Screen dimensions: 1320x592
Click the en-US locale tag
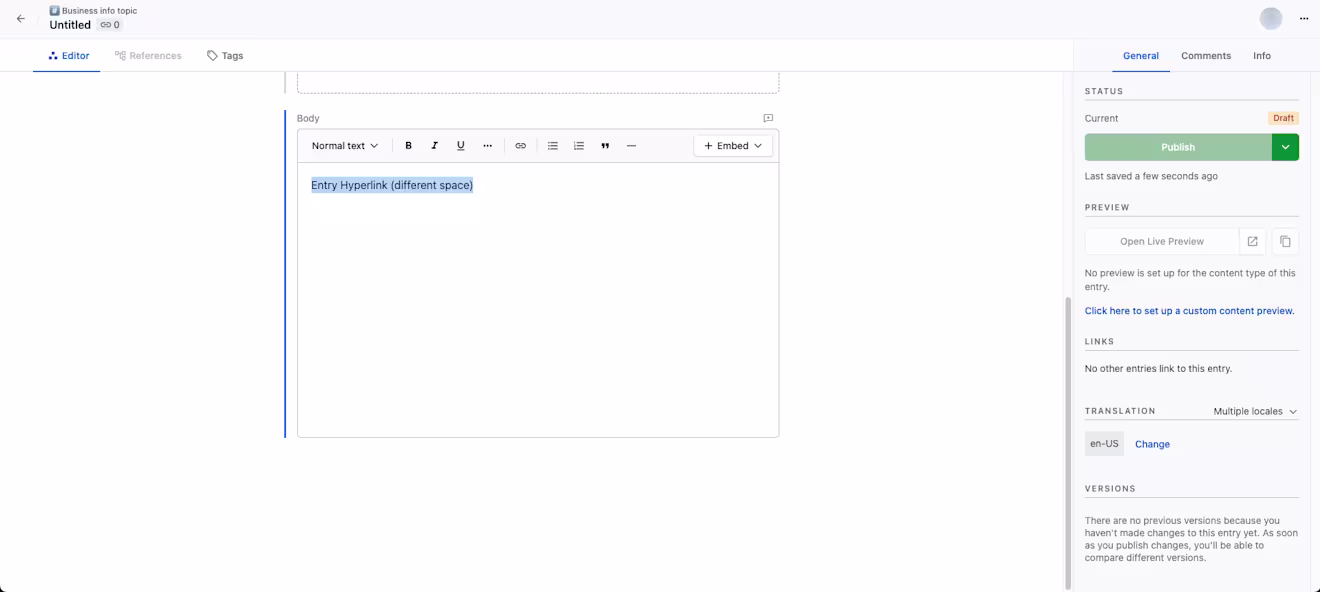1104,443
